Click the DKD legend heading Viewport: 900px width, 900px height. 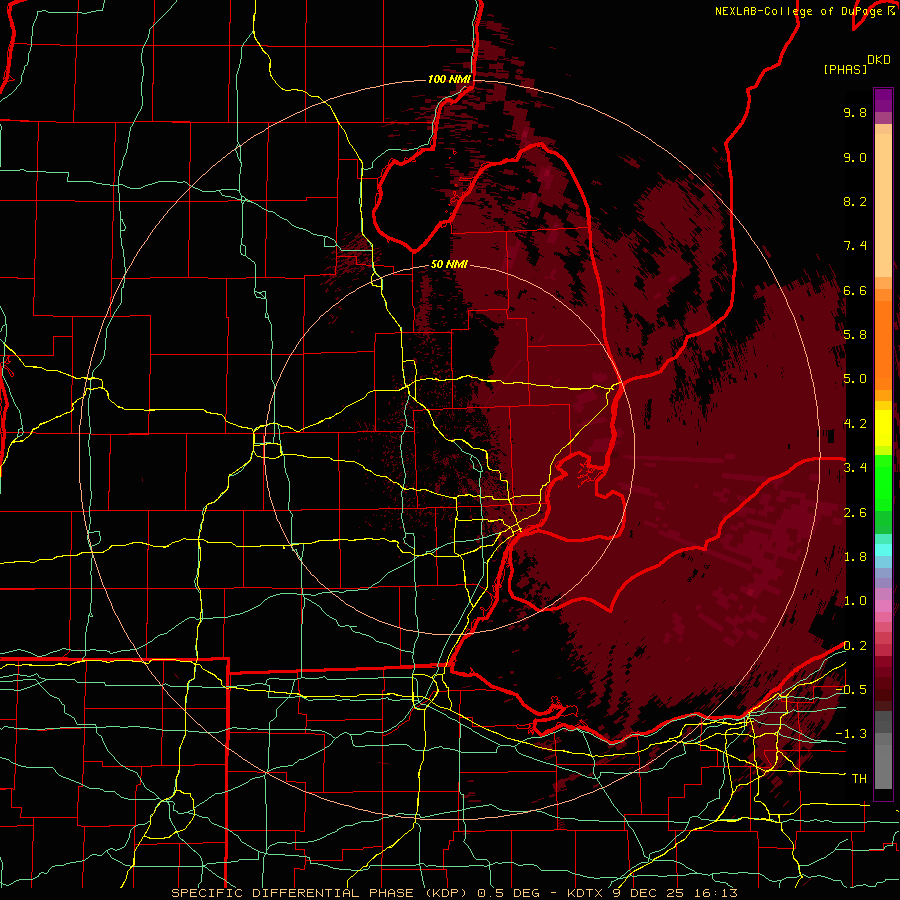tap(879, 59)
